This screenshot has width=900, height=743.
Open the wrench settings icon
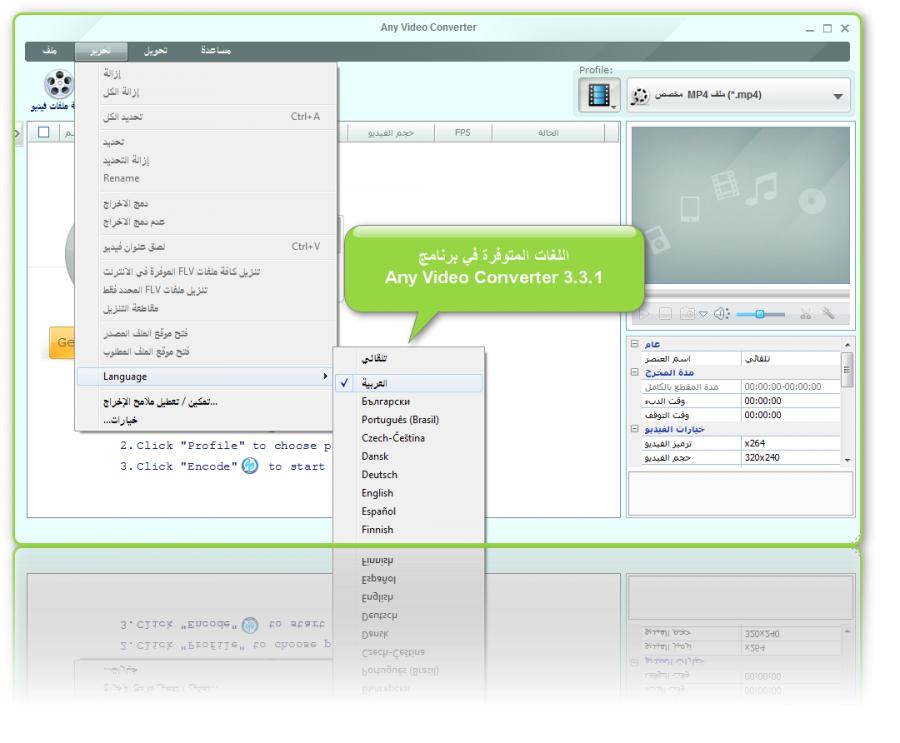tap(829, 314)
